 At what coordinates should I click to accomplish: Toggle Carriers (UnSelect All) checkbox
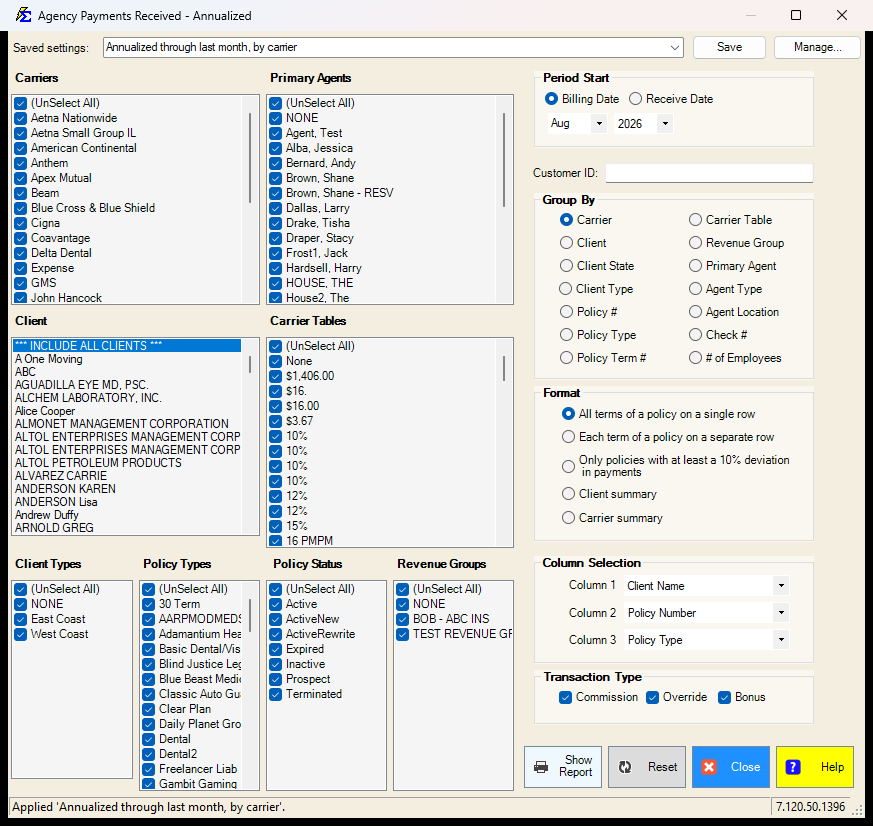coord(21,103)
